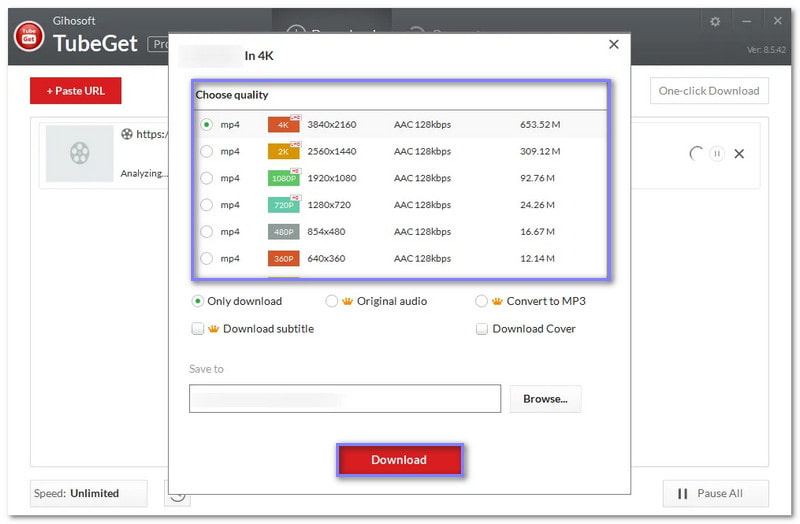Viewport: 800px width, 524px height.
Task: Click the gray 480P quality badge
Action: click(284, 232)
